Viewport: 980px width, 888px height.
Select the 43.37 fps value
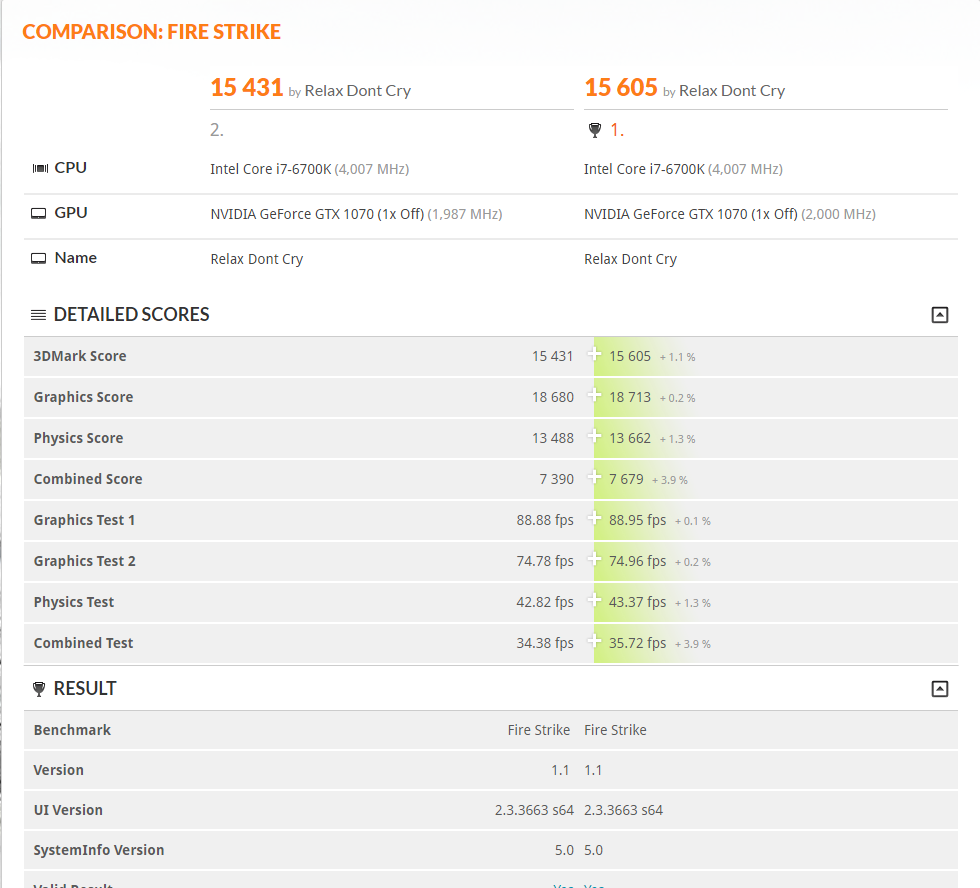point(638,602)
